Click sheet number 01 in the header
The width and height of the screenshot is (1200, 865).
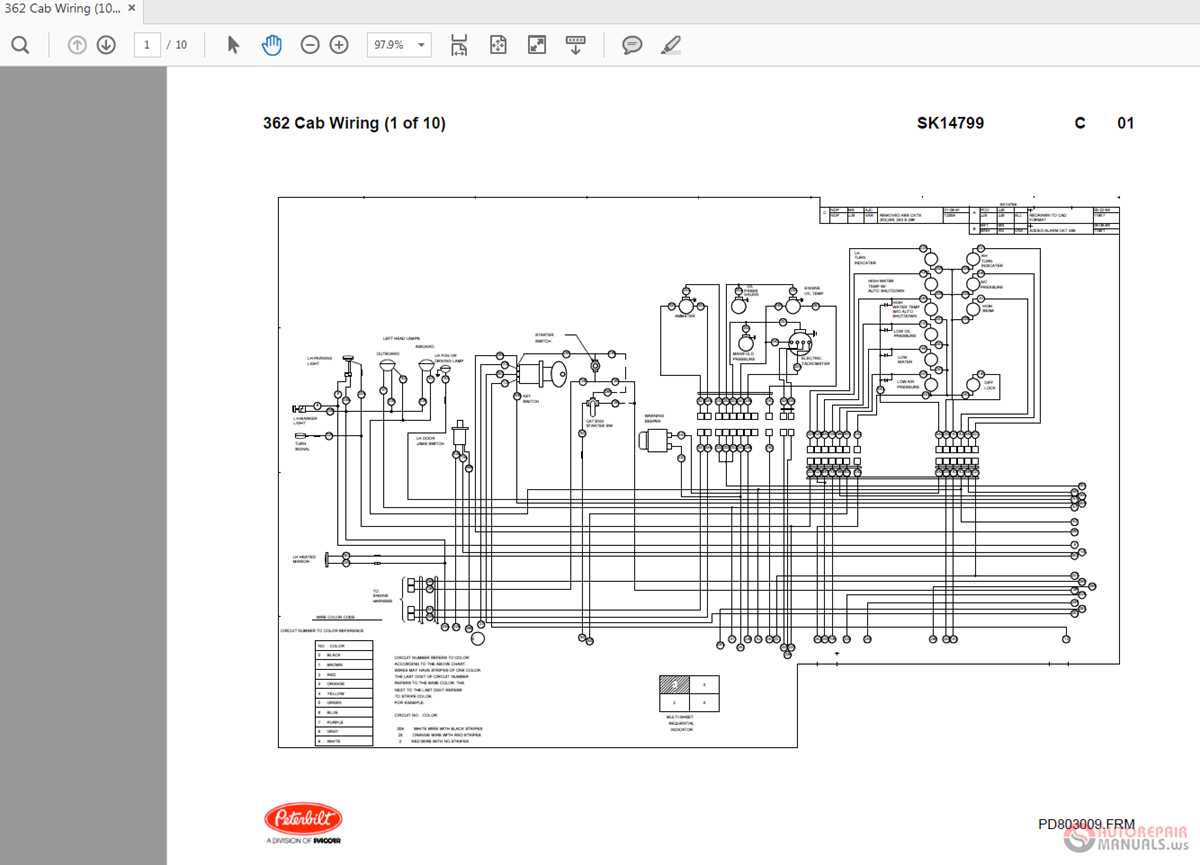pyautogui.click(x=1126, y=123)
